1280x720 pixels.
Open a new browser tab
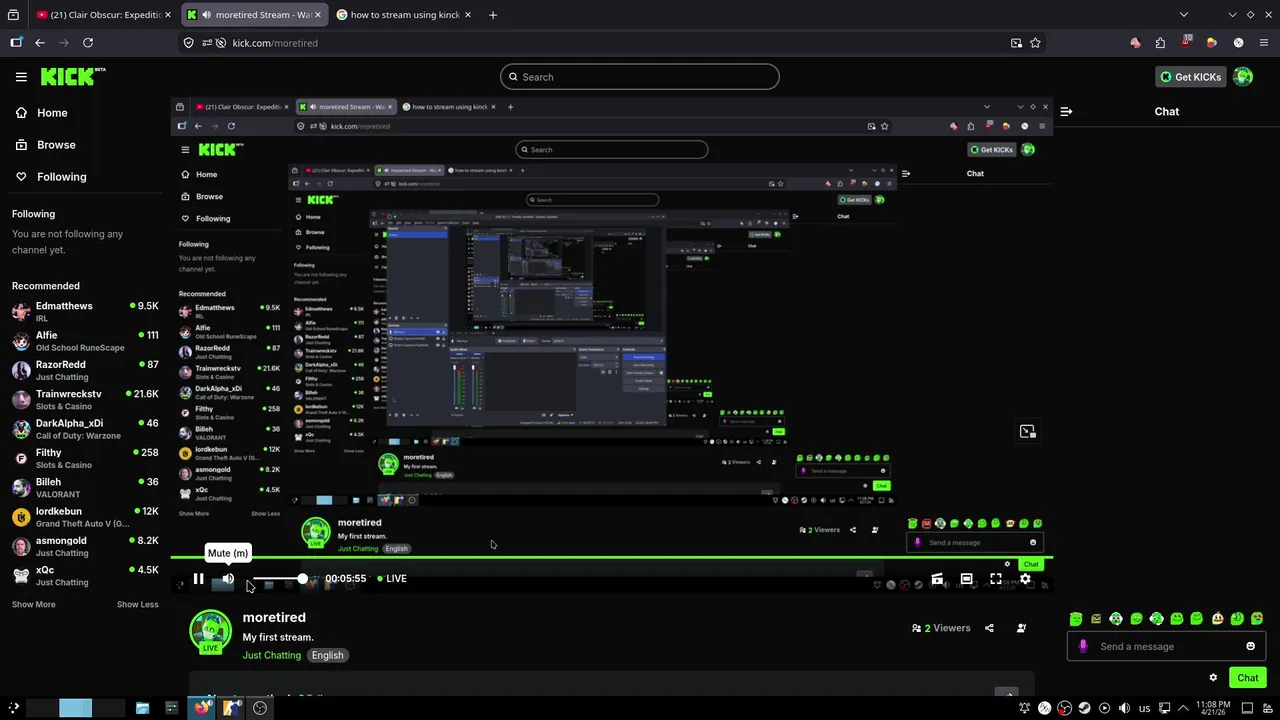pyautogui.click(x=492, y=15)
